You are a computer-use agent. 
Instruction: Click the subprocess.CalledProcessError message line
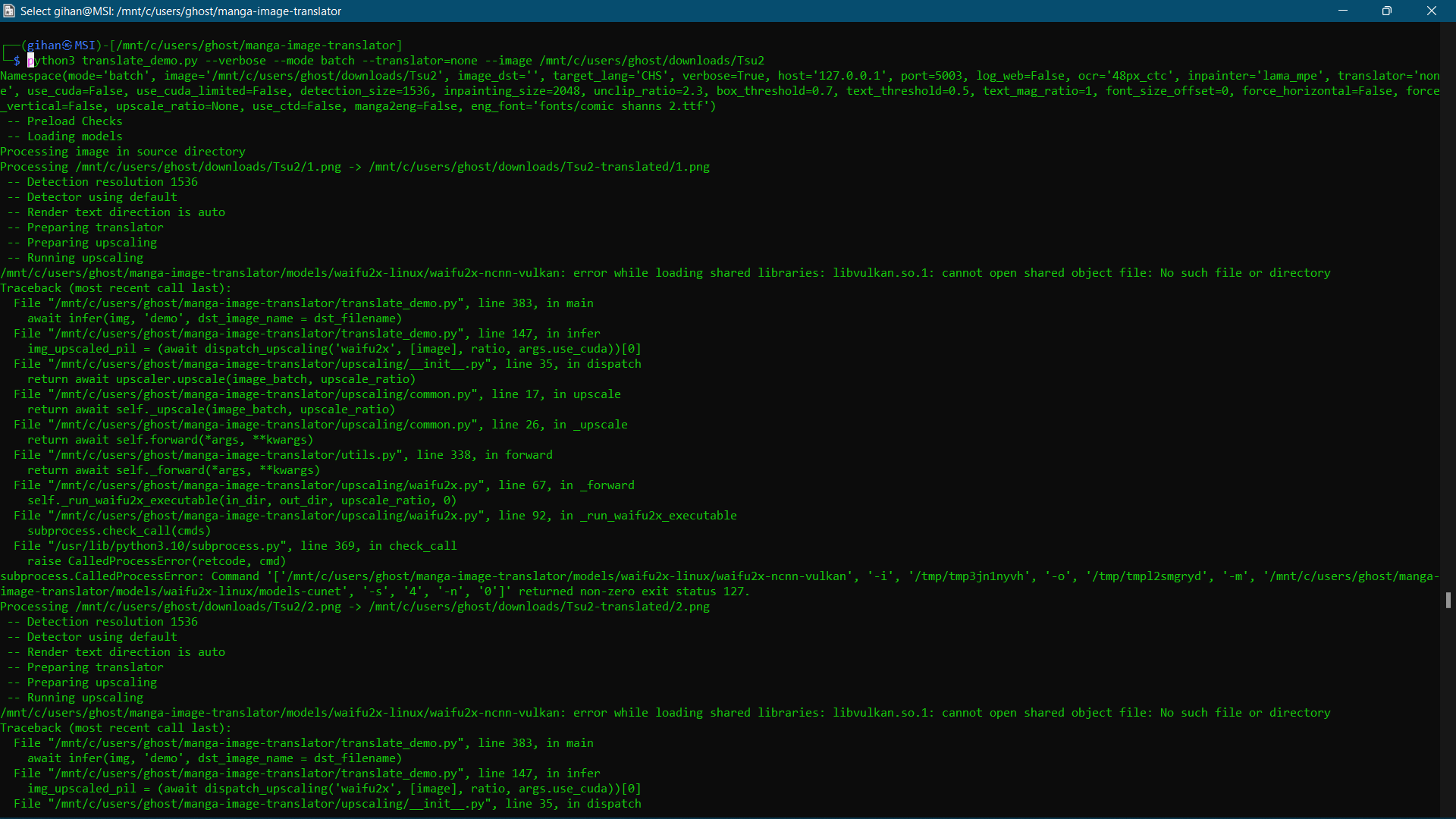720,584
